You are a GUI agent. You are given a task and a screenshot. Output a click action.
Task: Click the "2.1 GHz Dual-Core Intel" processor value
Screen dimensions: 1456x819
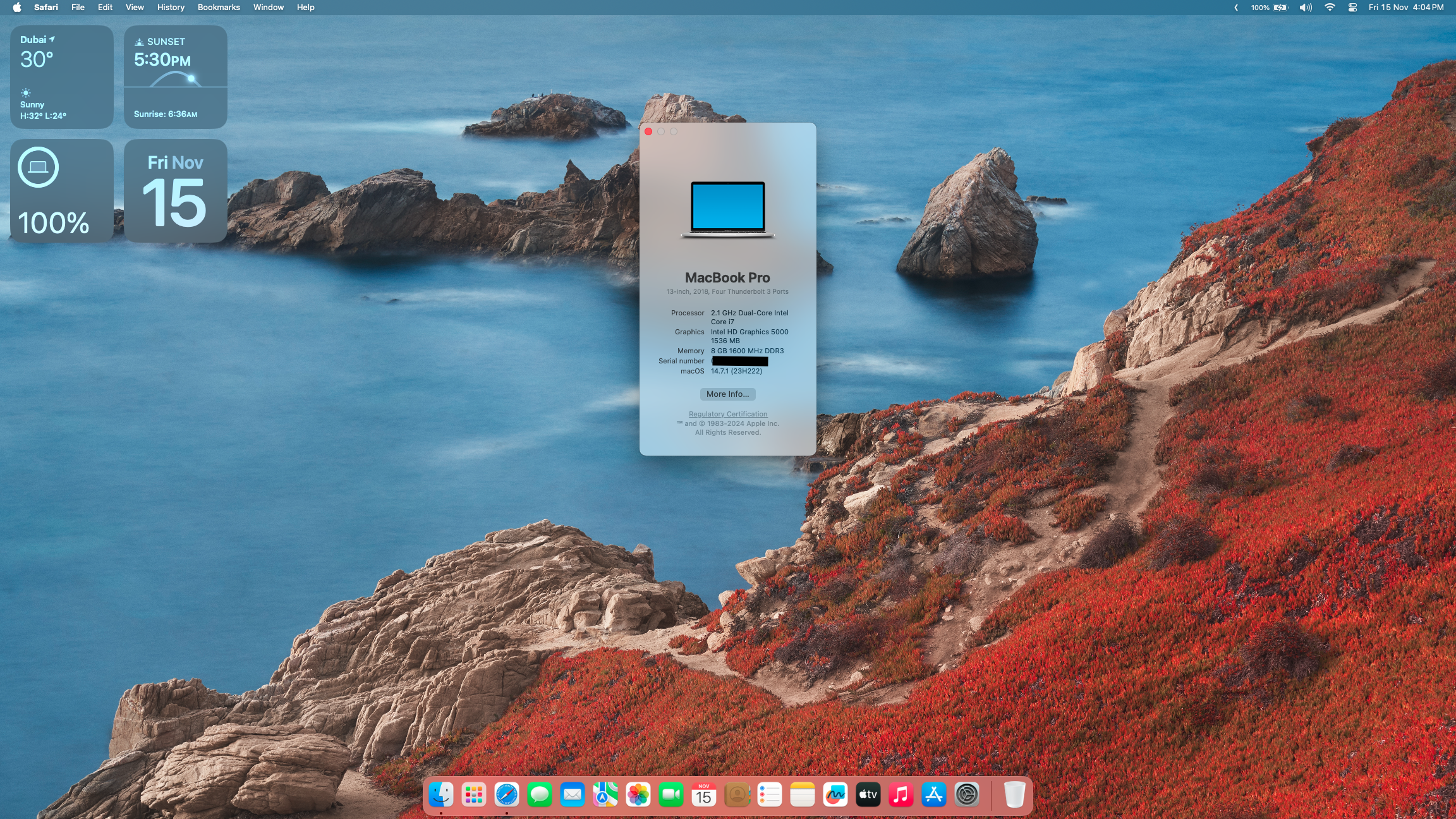[749, 313]
